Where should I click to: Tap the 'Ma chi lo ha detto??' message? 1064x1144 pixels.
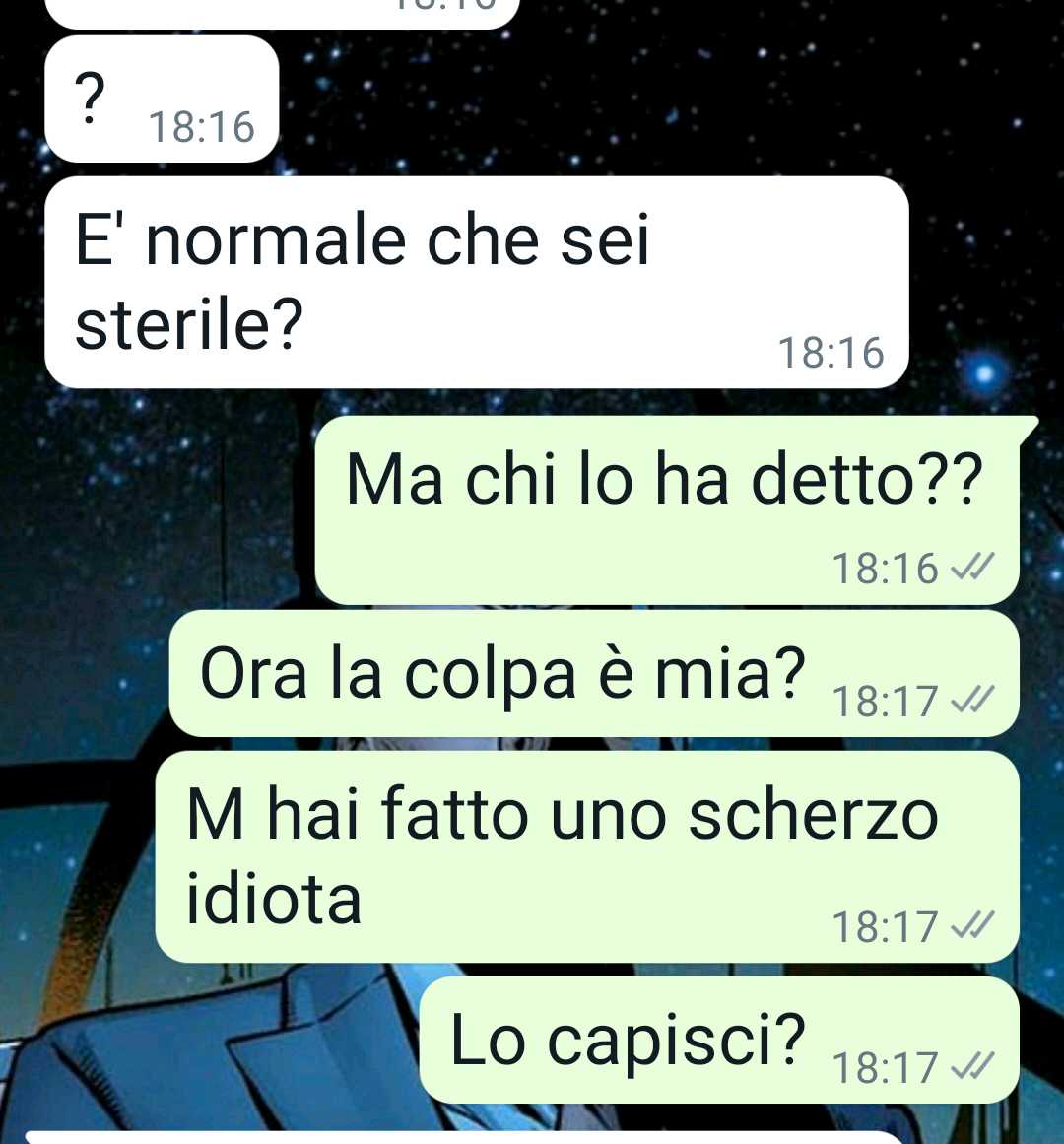pyautogui.click(x=667, y=510)
